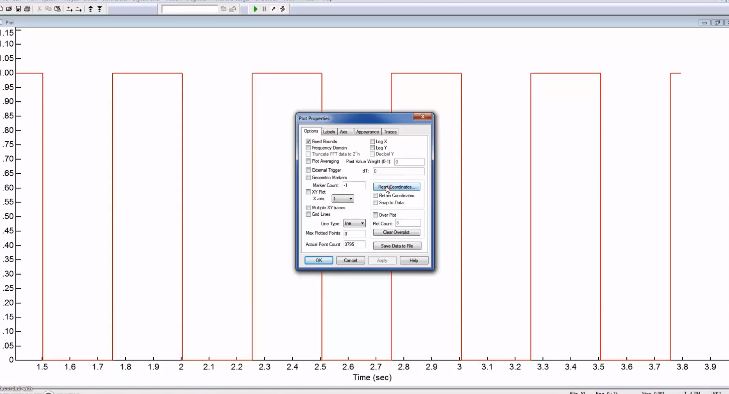Viewport: 729px width, 394px height.
Task: Click the pause simulation icon in toolbar
Action: (x=264, y=9)
